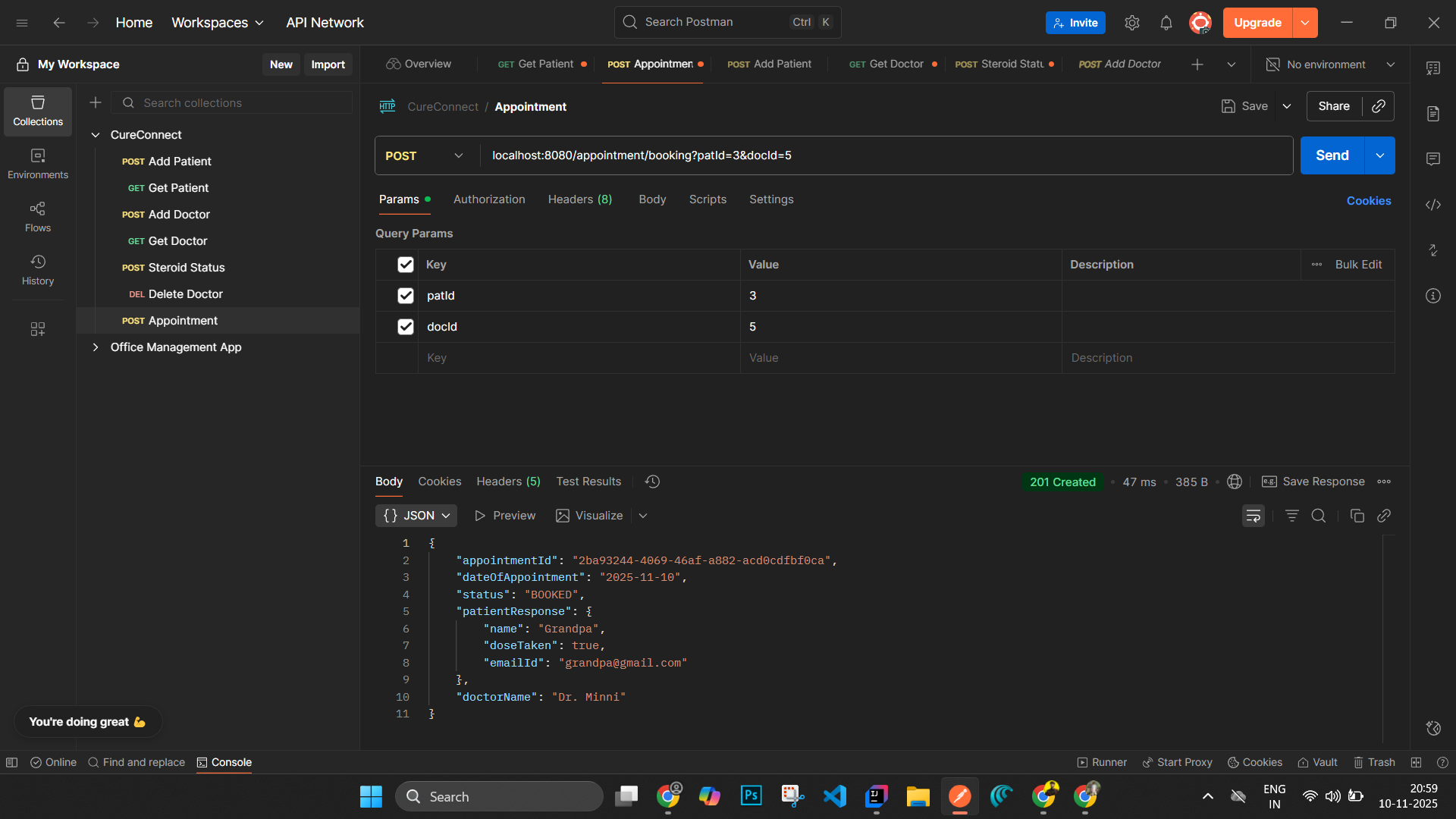
Task: Uncheck the docId parameter checkbox
Action: coord(406,327)
